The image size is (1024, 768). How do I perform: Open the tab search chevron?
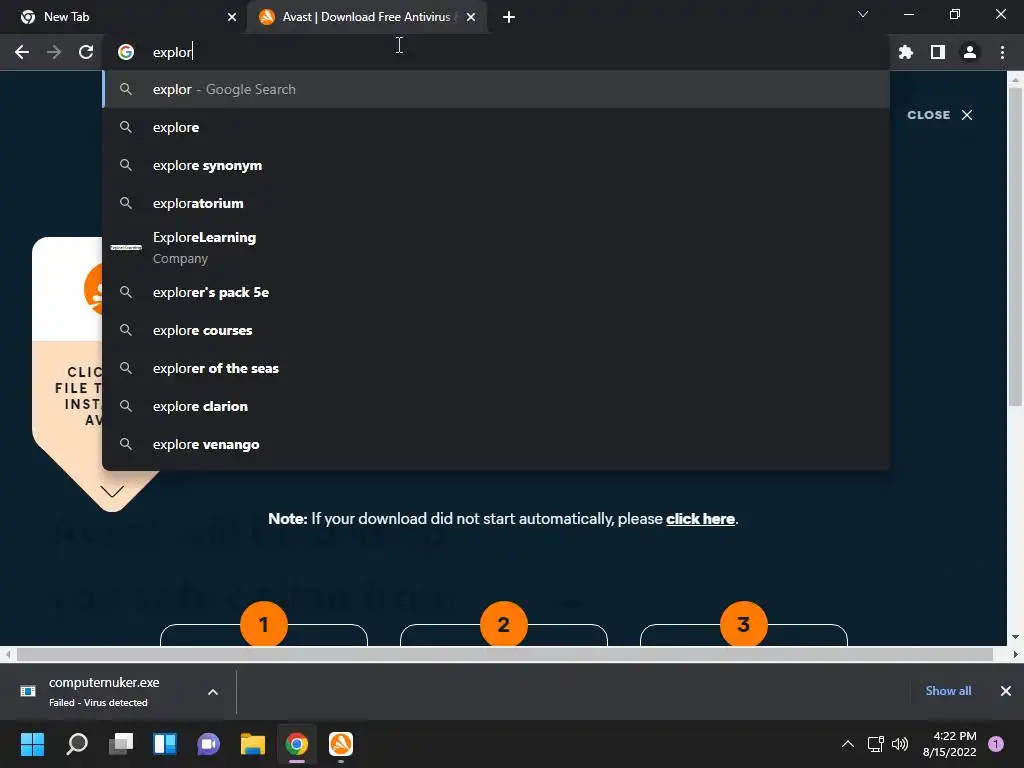coord(863,14)
